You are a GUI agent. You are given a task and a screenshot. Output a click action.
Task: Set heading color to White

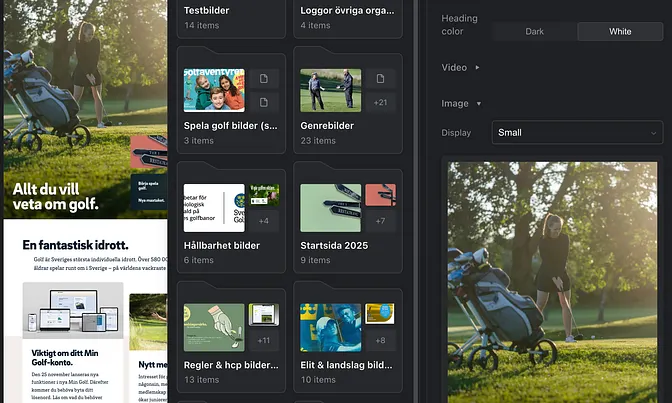click(619, 32)
